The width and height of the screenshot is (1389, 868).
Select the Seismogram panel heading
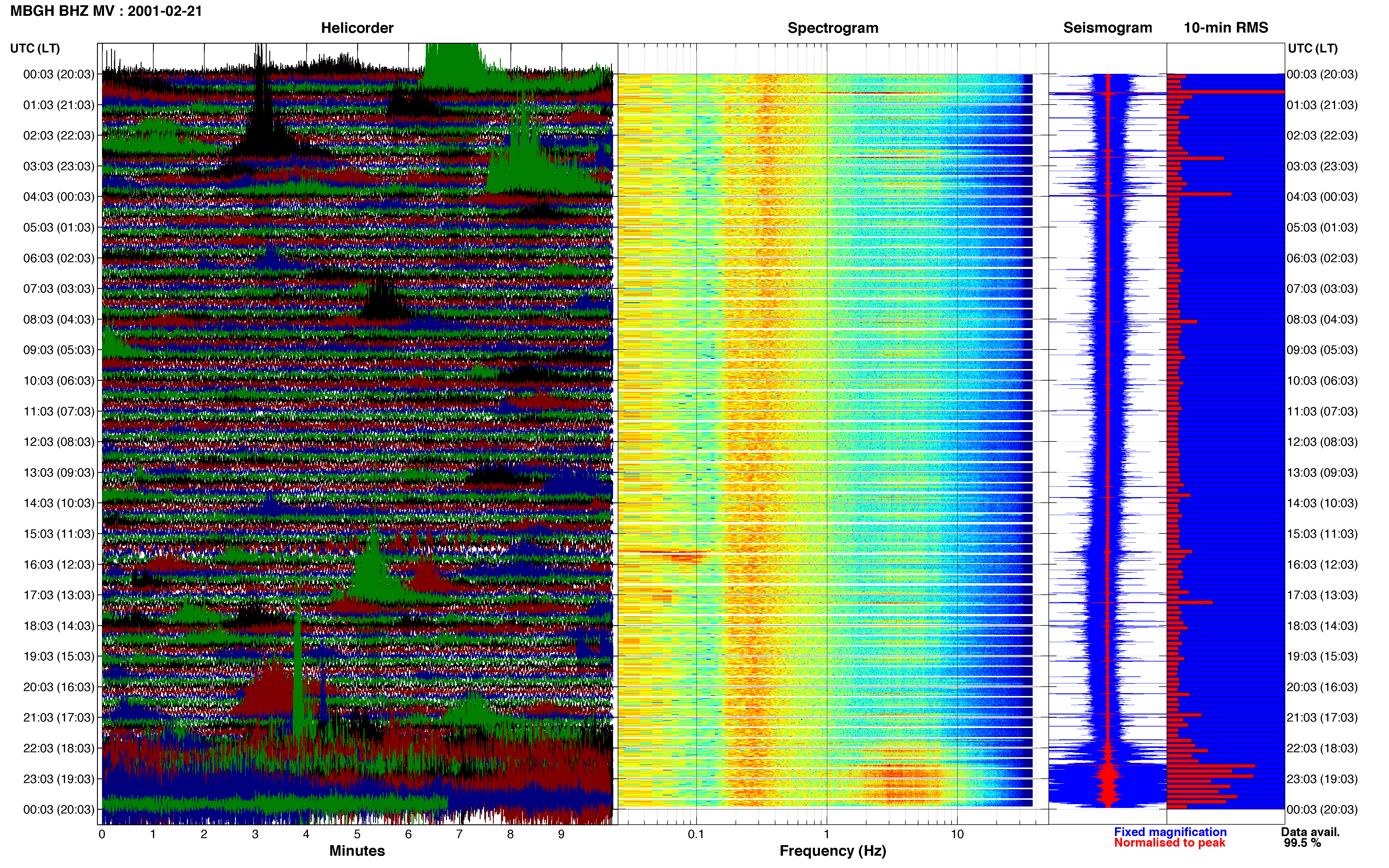pyautogui.click(x=1108, y=28)
